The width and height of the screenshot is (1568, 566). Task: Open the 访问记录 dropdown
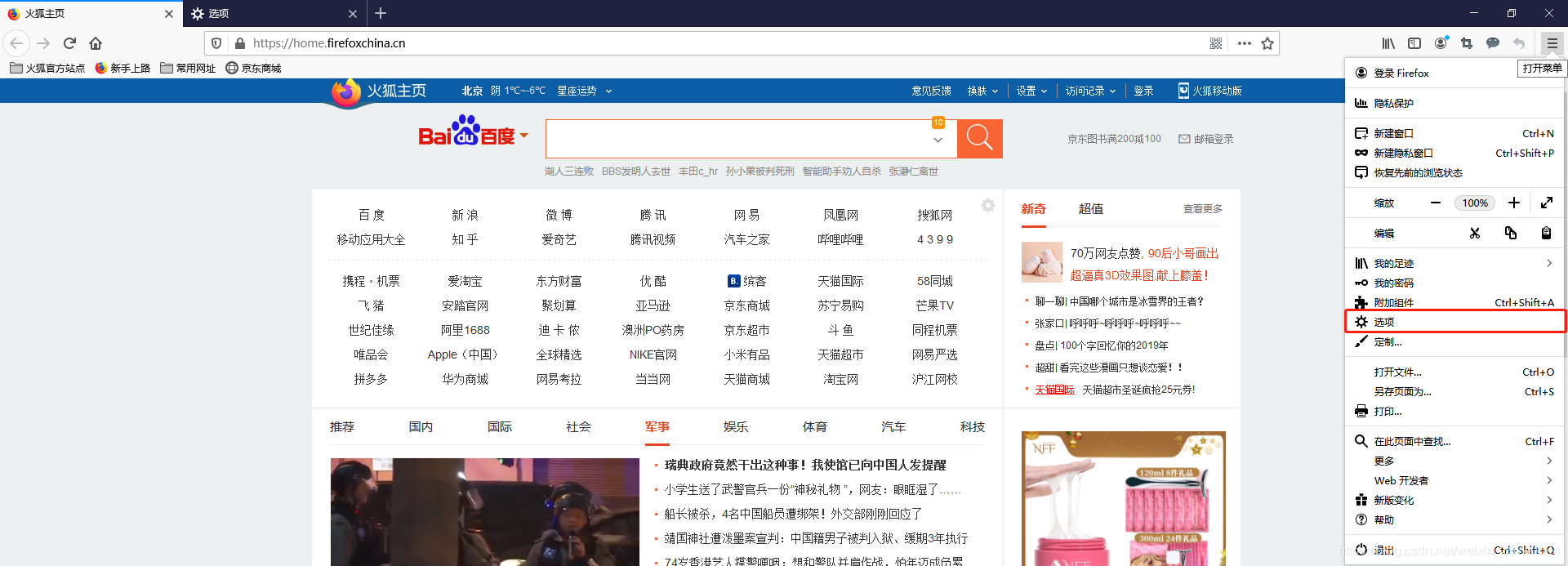click(x=1090, y=91)
